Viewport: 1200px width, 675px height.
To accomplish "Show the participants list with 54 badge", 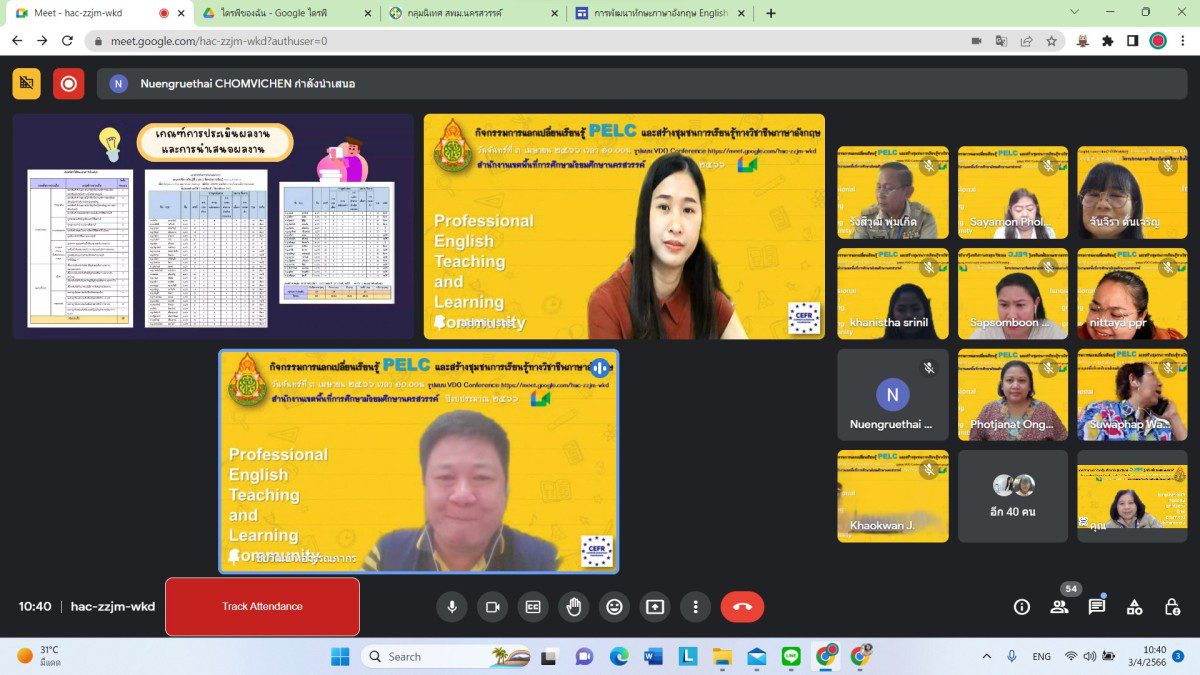I will coord(1059,606).
